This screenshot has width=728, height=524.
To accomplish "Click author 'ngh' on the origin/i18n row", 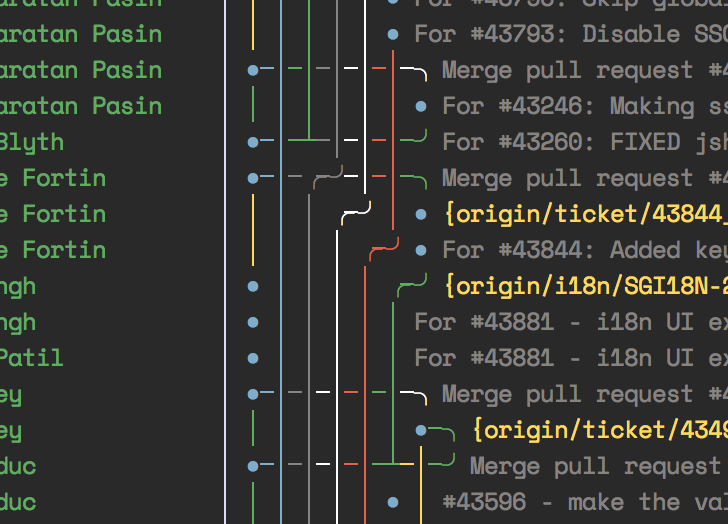I will [18, 287].
